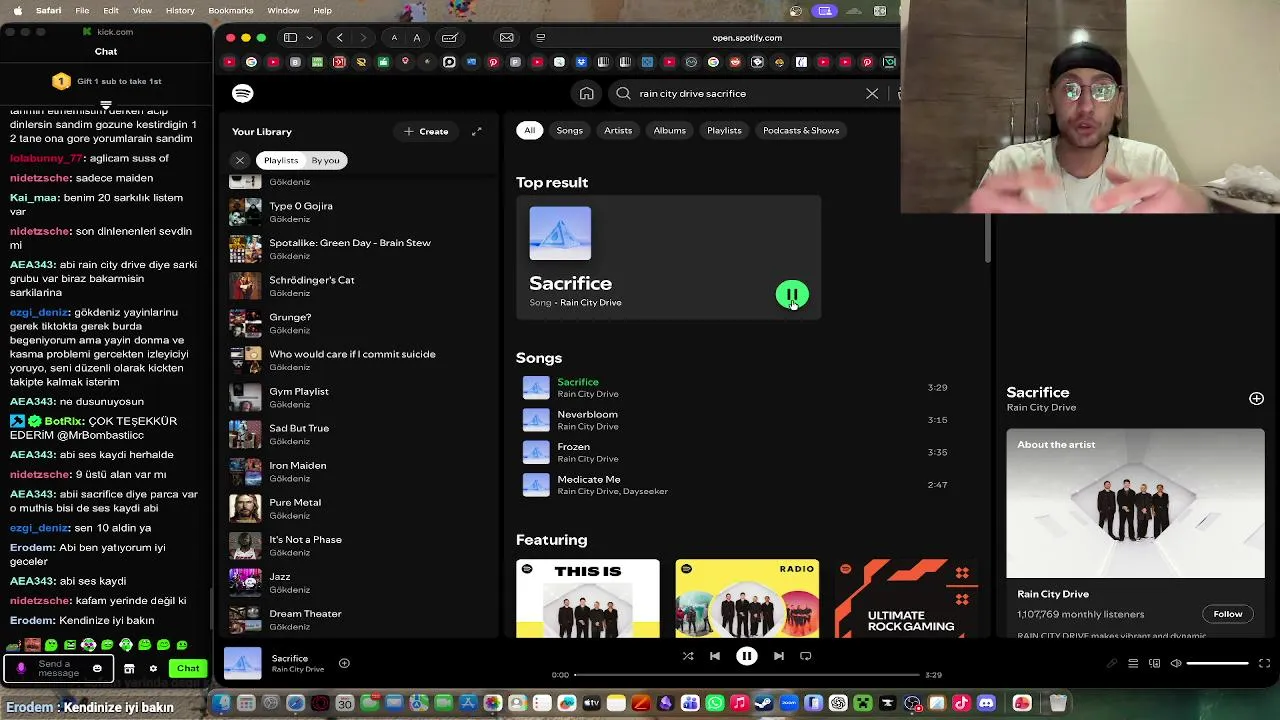Toggle repeat in the player bar

click(x=805, y=656)
